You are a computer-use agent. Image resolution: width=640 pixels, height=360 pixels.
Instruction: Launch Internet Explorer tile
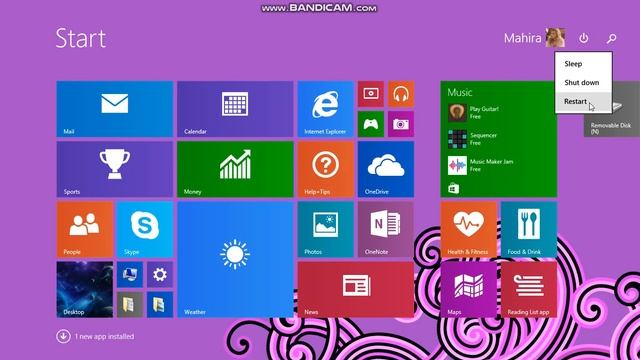coord(326,109)
